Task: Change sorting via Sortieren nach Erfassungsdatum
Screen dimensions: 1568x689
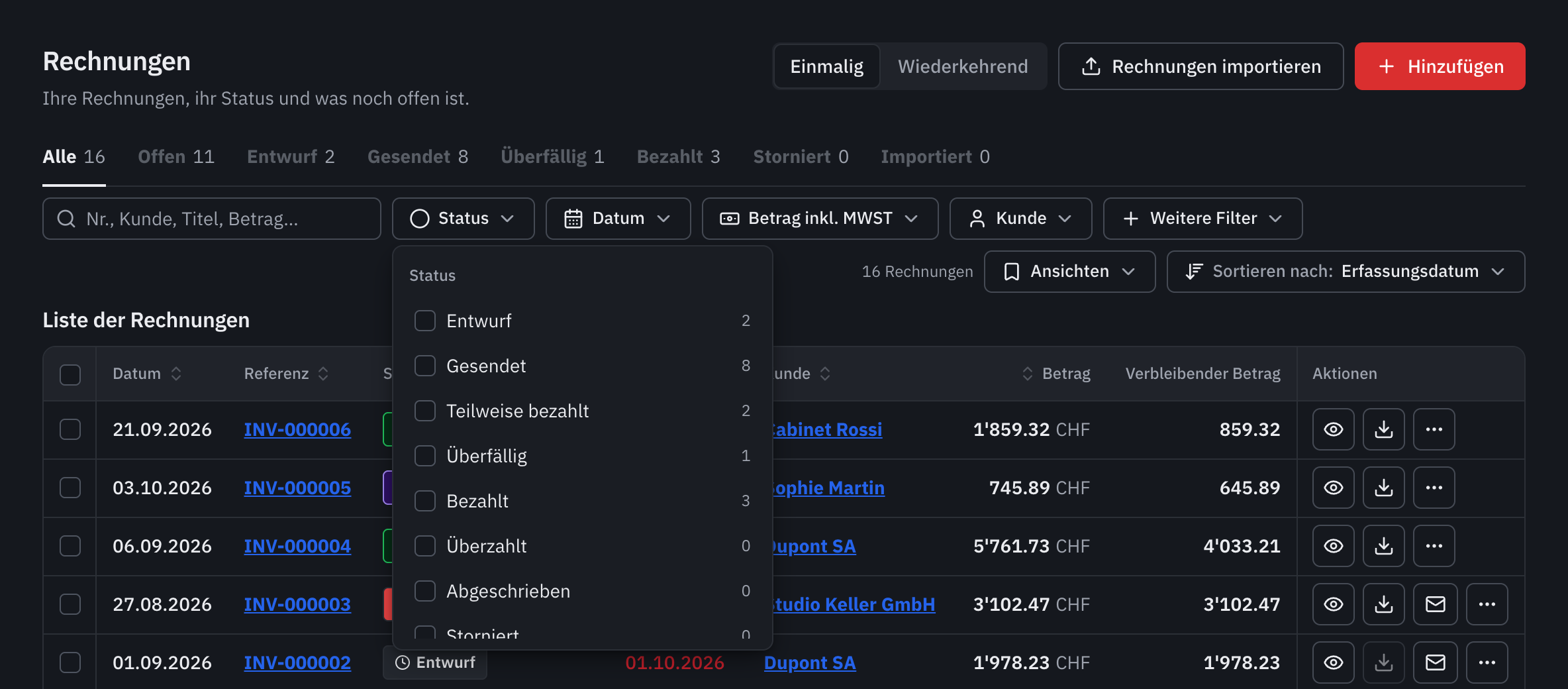Action: [x=1346, y=272]
